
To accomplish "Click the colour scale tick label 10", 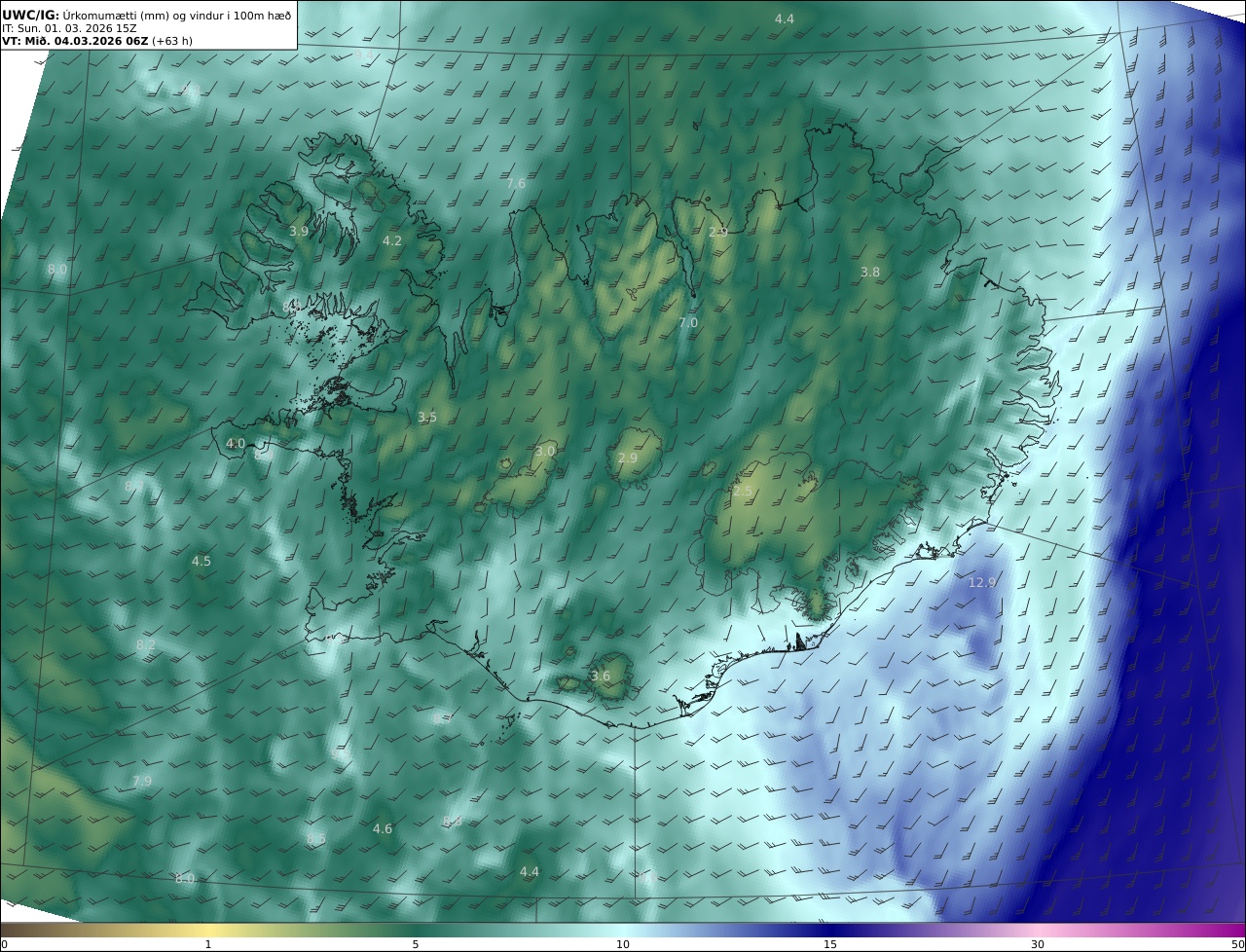I will coord(623,944).
